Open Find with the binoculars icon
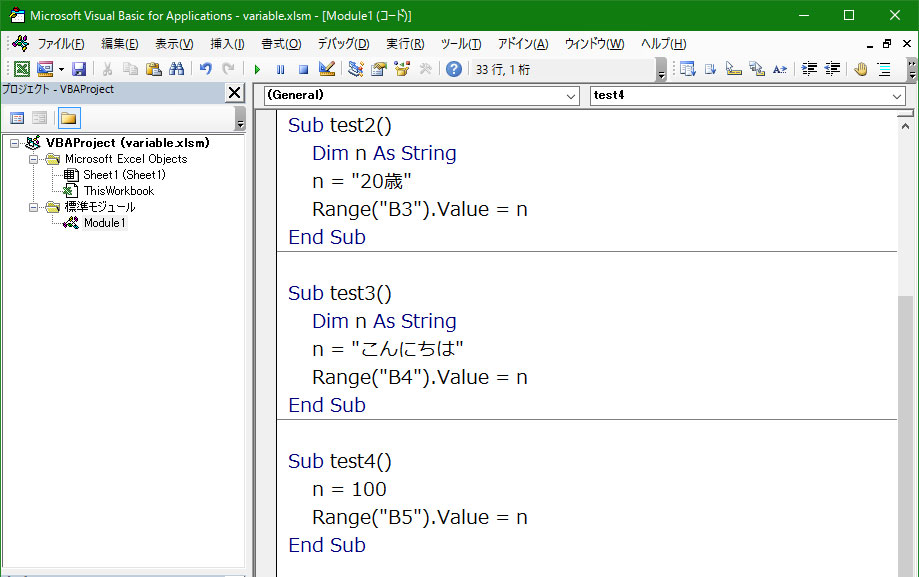The image size is (919, 577). [x=176, y=69]
